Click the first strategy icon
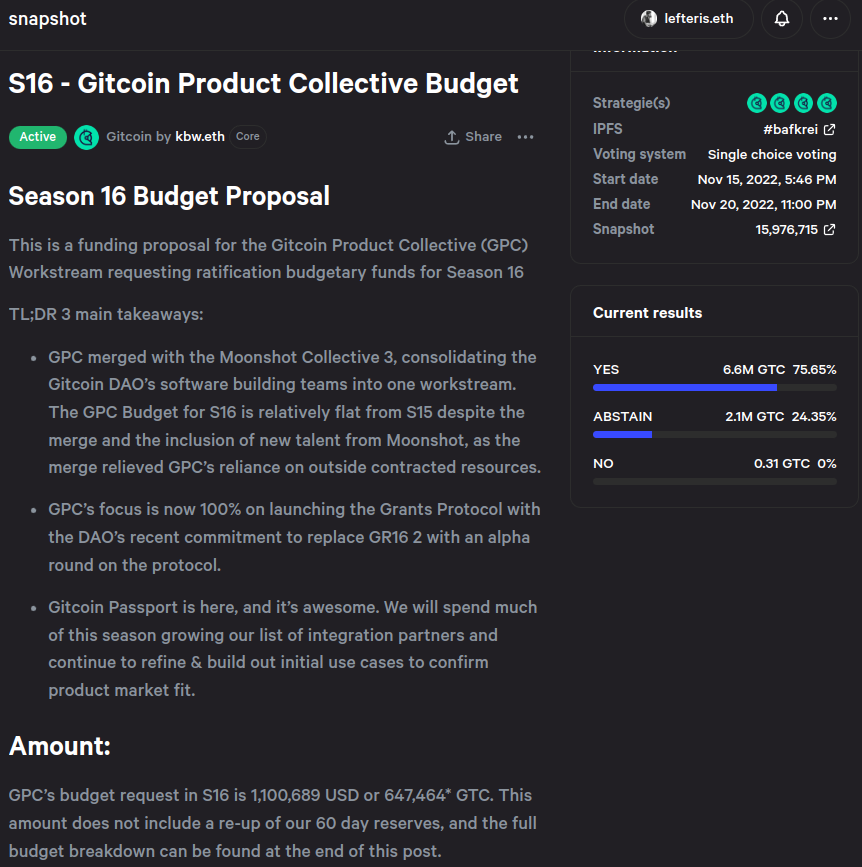This screenshot has height=867, width=862. tap(756, 103)
